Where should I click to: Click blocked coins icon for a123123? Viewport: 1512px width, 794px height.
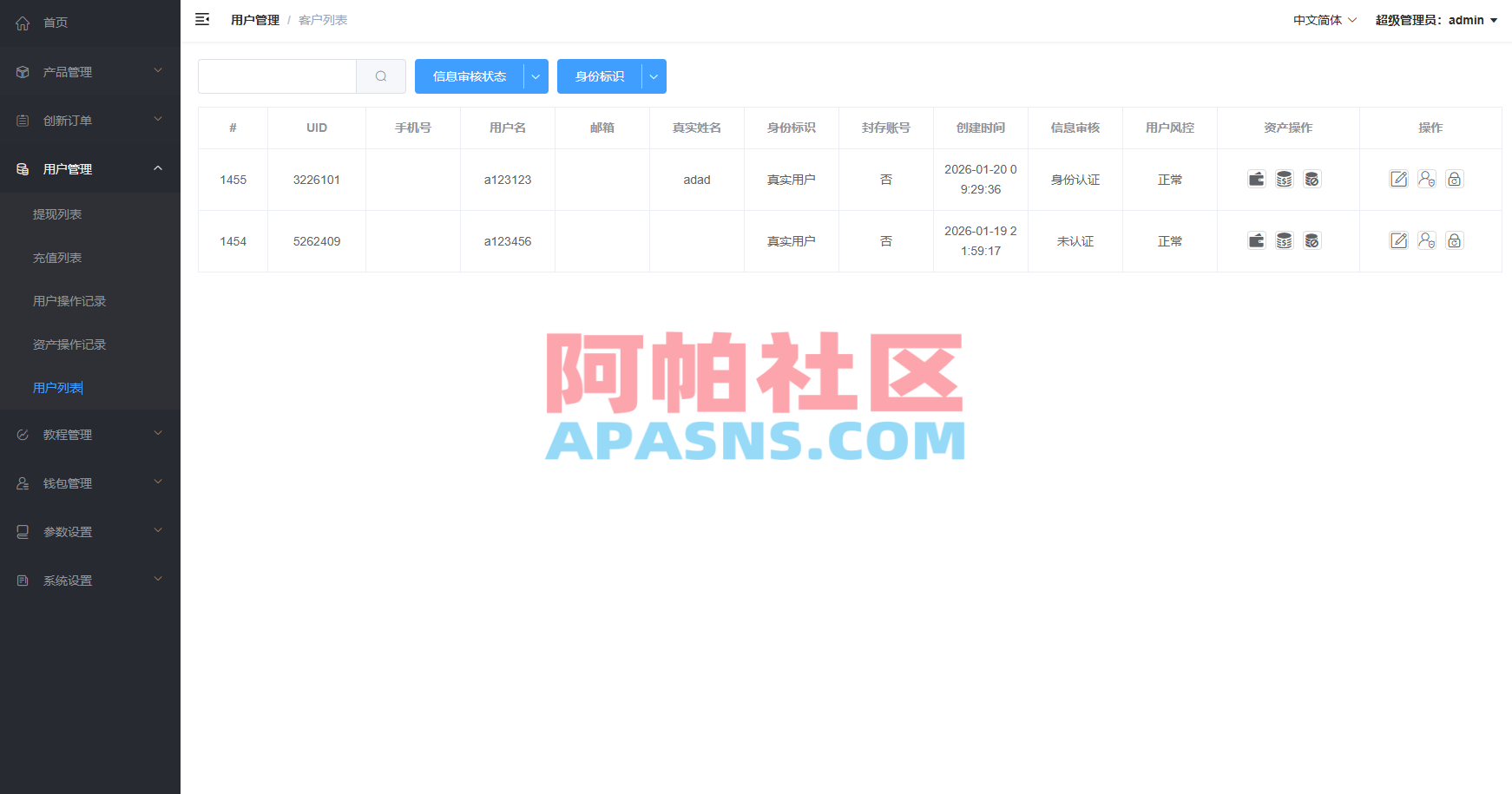pyautogui.click(x=1312, y=179)
